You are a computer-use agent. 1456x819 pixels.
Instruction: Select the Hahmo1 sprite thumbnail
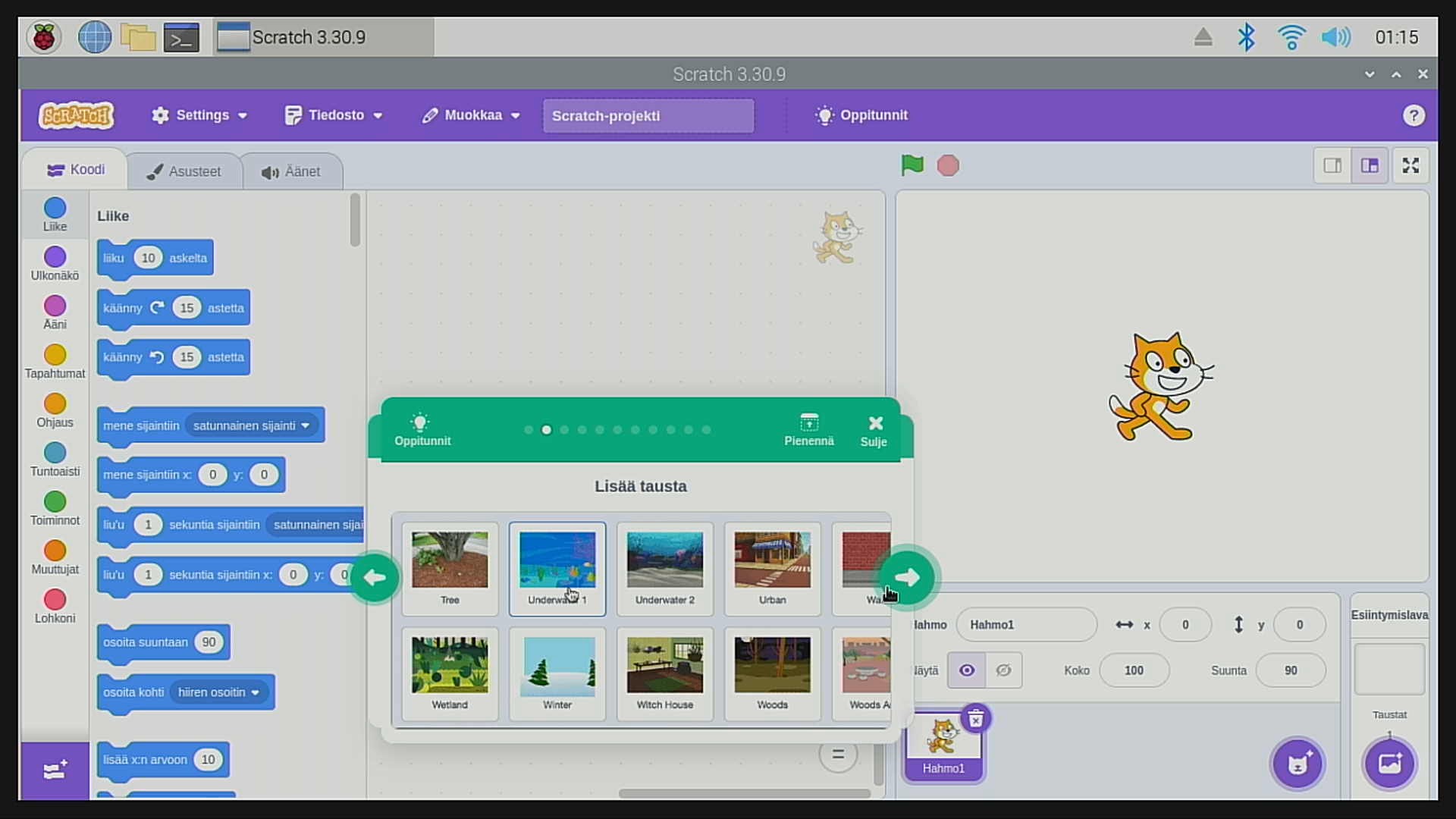(943, 747)
